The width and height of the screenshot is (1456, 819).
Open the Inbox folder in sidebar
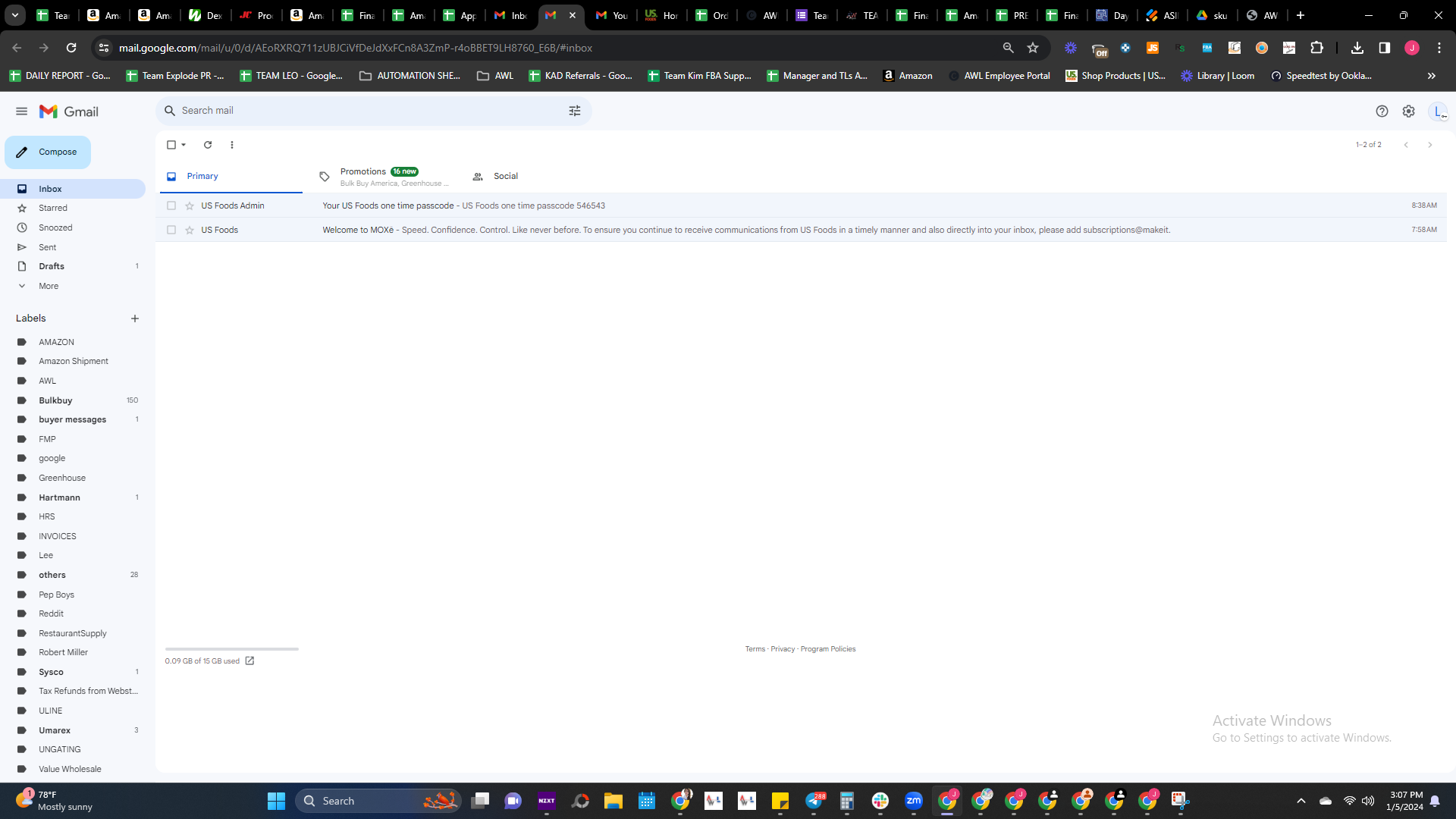(73, 189)
